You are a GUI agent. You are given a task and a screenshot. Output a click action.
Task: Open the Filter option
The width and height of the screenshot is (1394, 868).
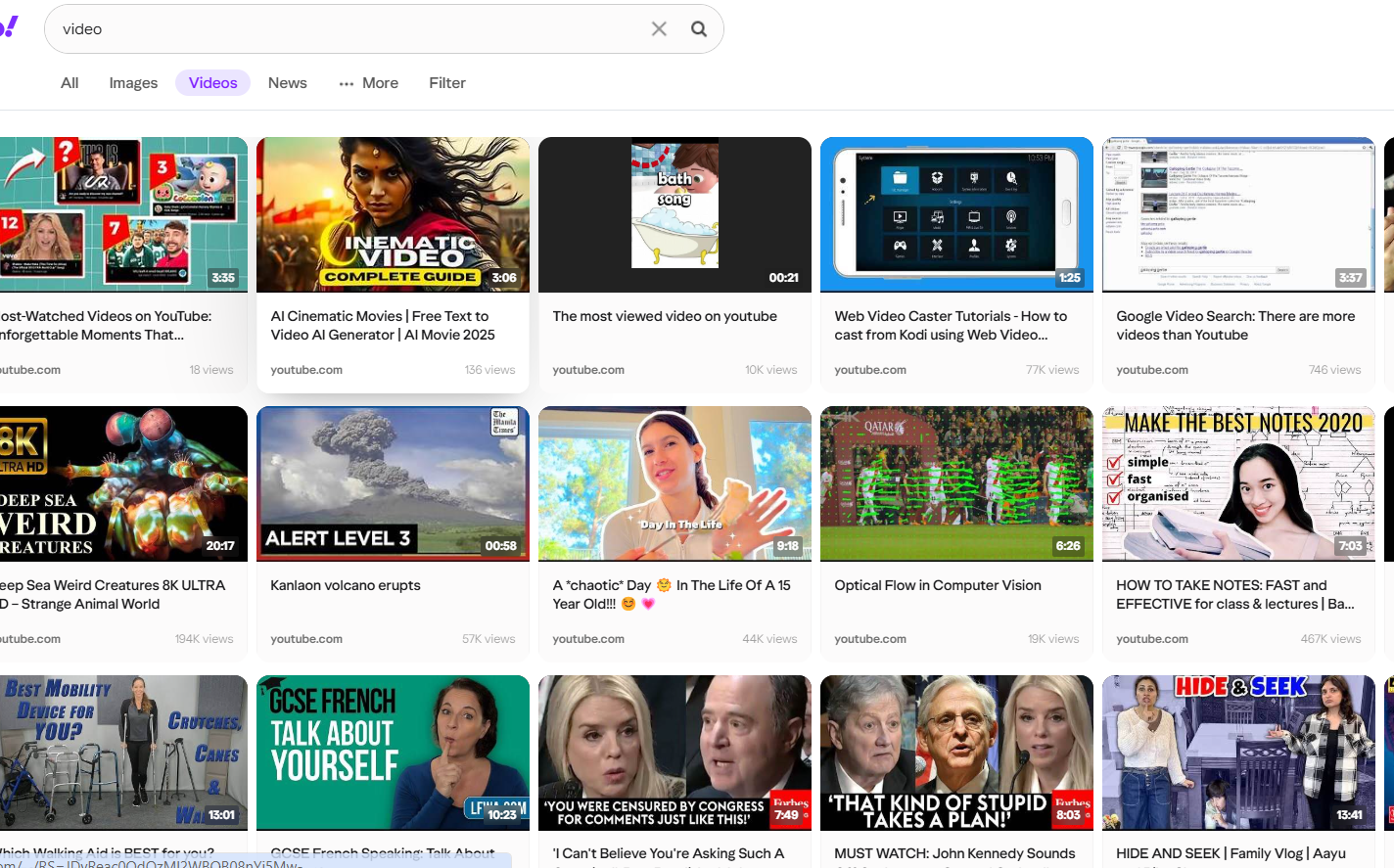tap(447, 83)
